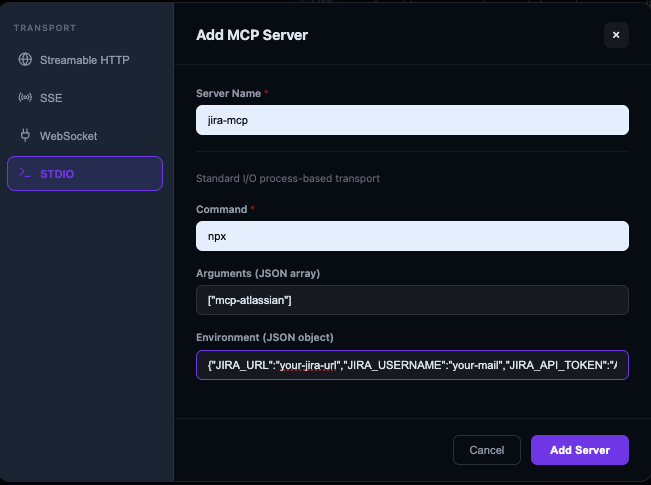This screenshot has width=651, height=485.
Task: Select the Streamable HTTP transport option
Action: tap(85, 60)
